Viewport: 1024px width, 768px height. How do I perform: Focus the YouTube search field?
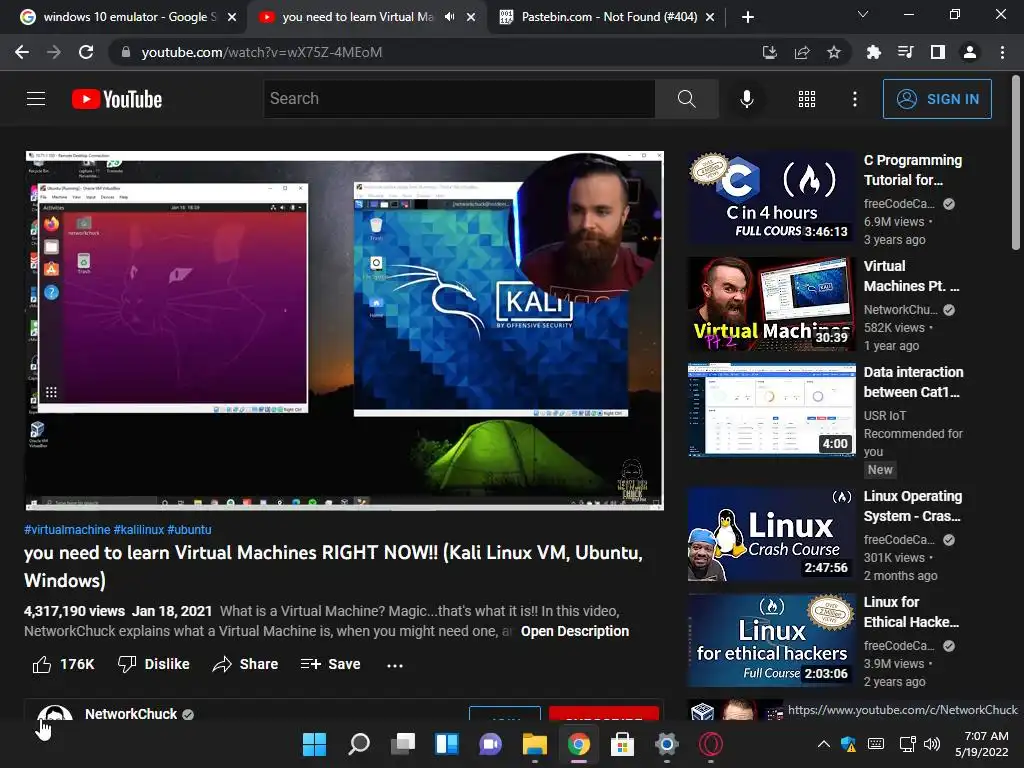point(459,99)
